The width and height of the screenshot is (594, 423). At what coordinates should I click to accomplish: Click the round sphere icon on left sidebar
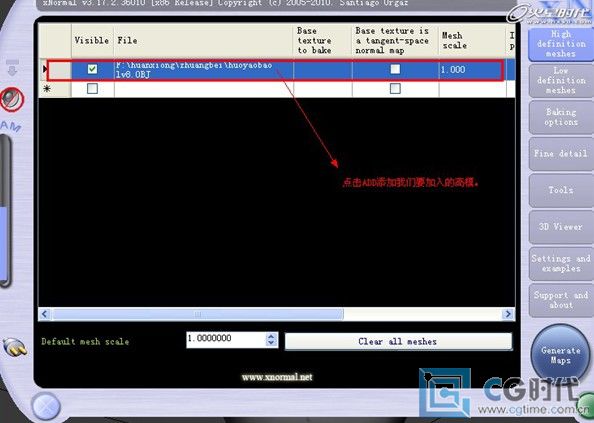click(x=11, y=99)
